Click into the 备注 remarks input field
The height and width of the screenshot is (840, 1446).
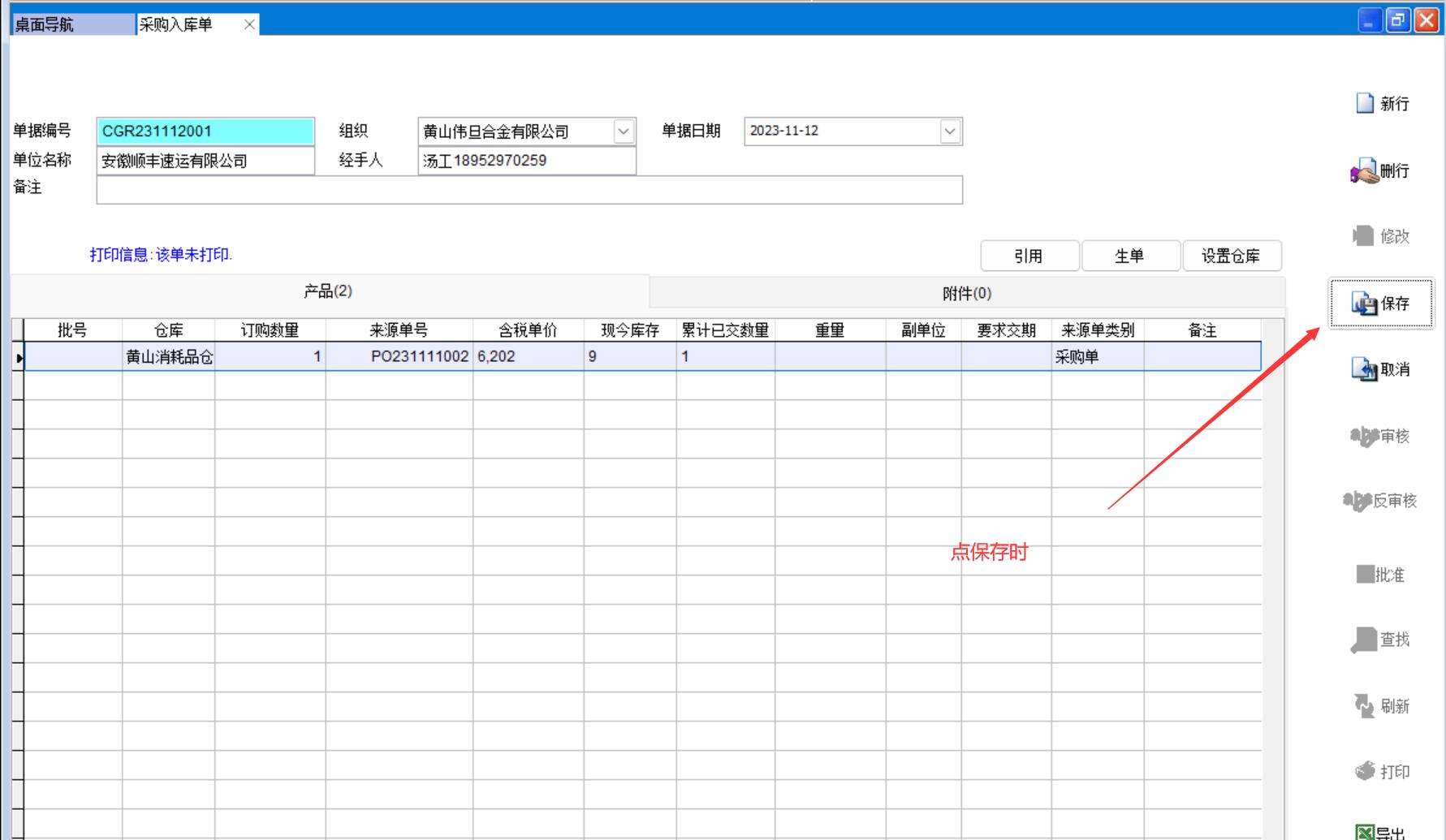tap(529, 191)
